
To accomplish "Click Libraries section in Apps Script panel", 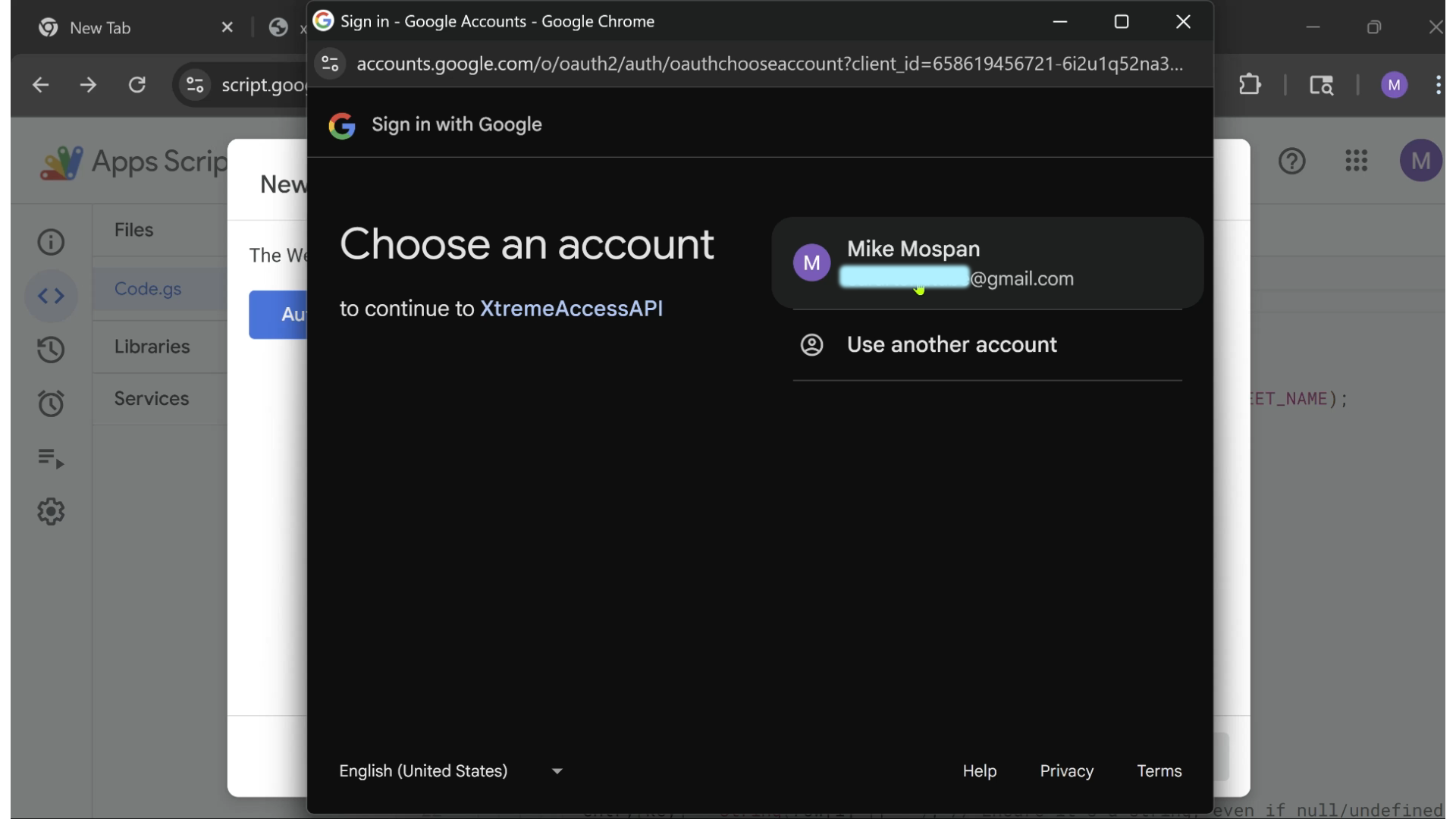I will [152, 347].
